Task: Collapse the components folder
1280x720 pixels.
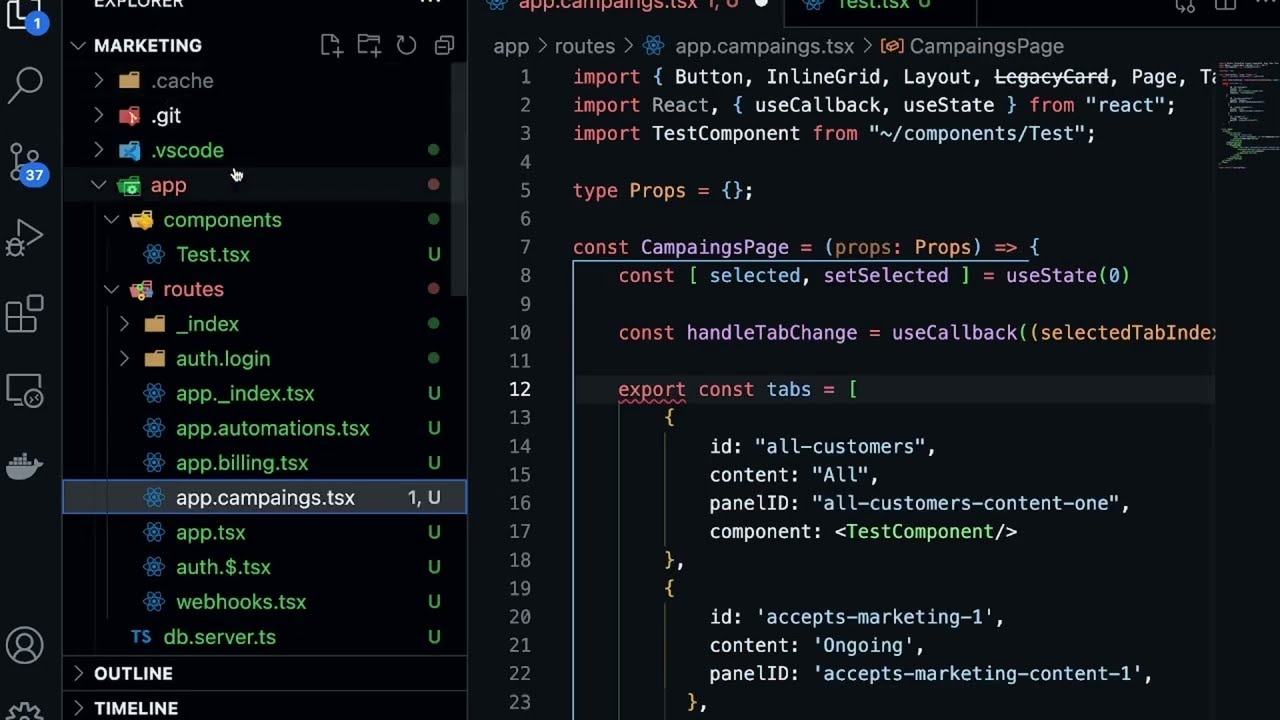Action: point(111,220)
